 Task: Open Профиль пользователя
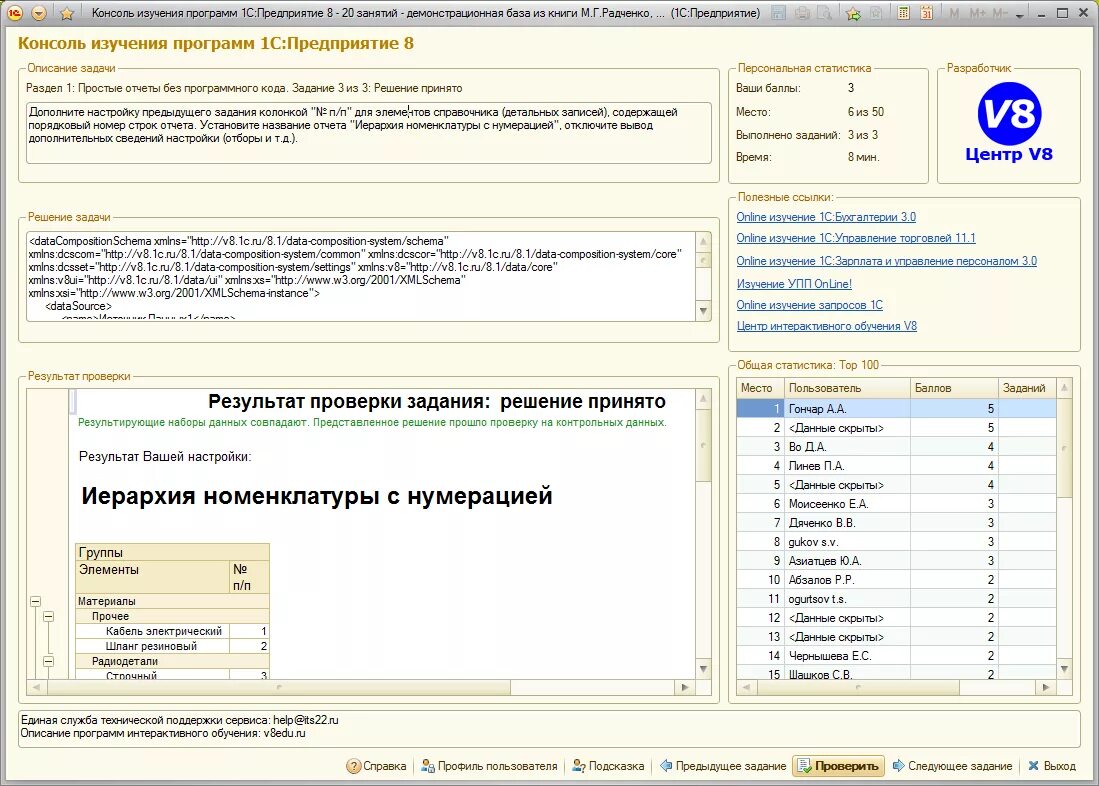coord(489,766)
